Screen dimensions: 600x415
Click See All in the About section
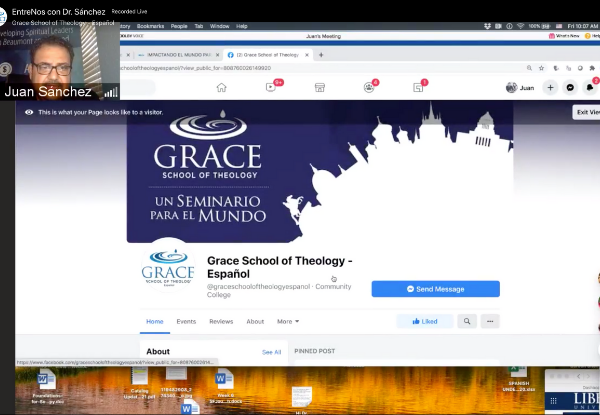click(271, 352)
